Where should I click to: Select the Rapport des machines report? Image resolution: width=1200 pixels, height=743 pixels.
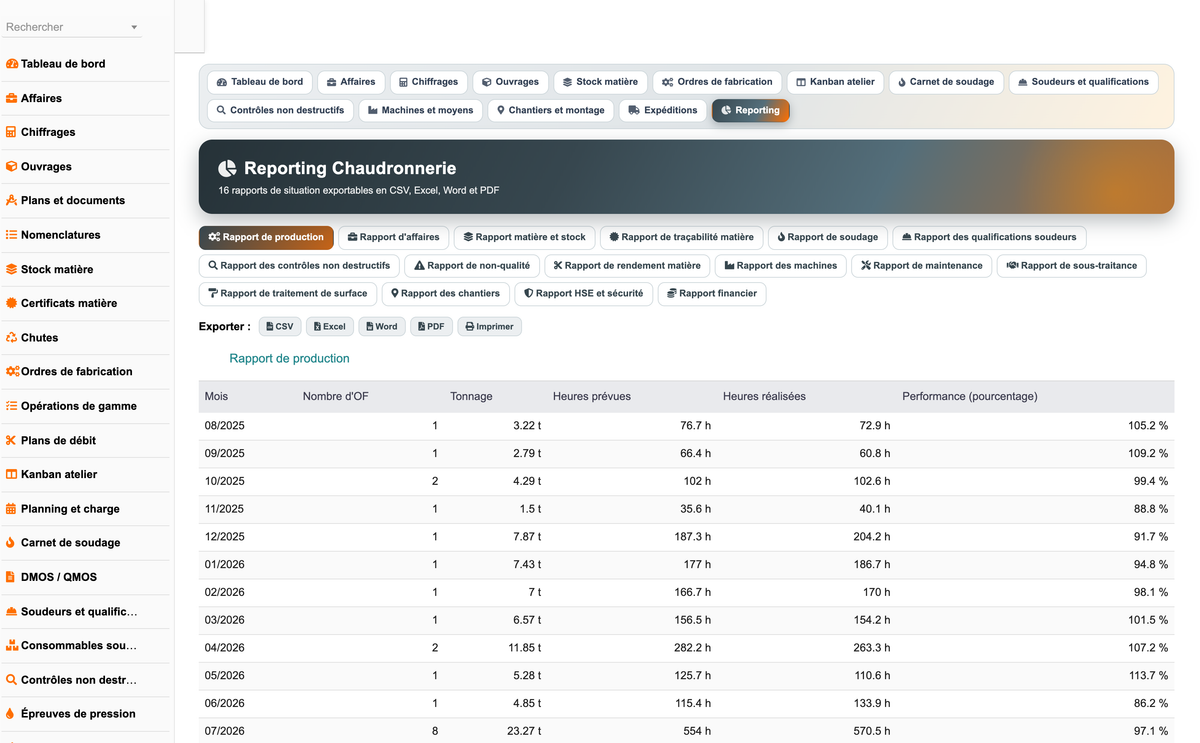(781, 266)
